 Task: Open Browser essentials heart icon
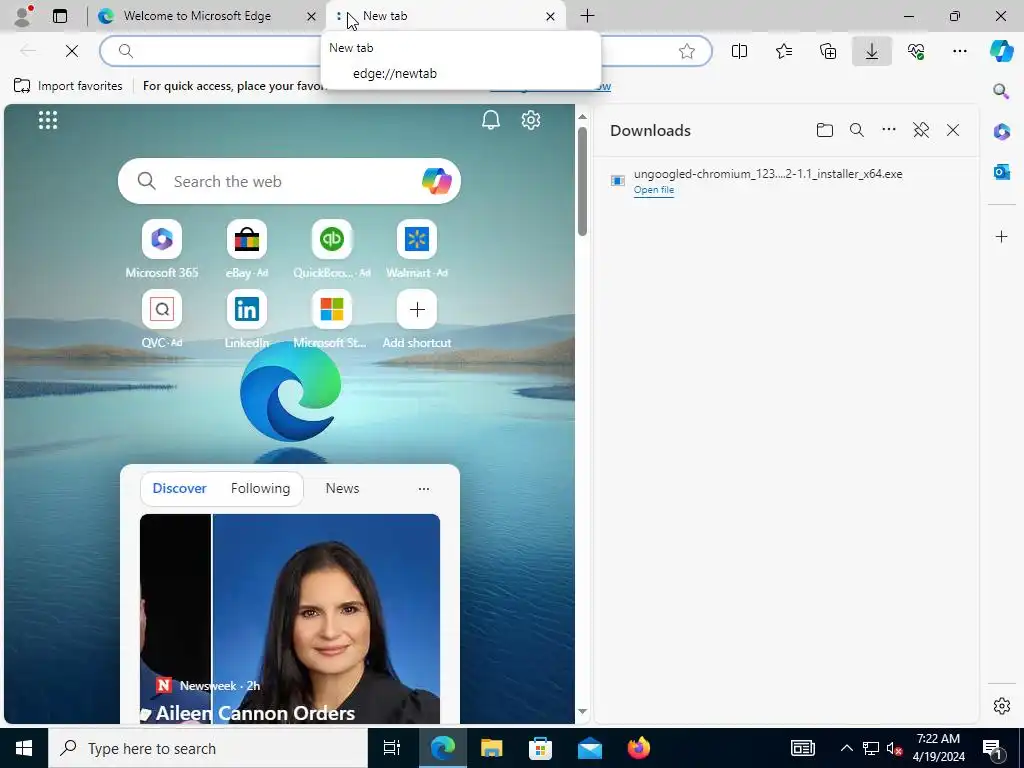pyautogui.click(x=916, y=51)
